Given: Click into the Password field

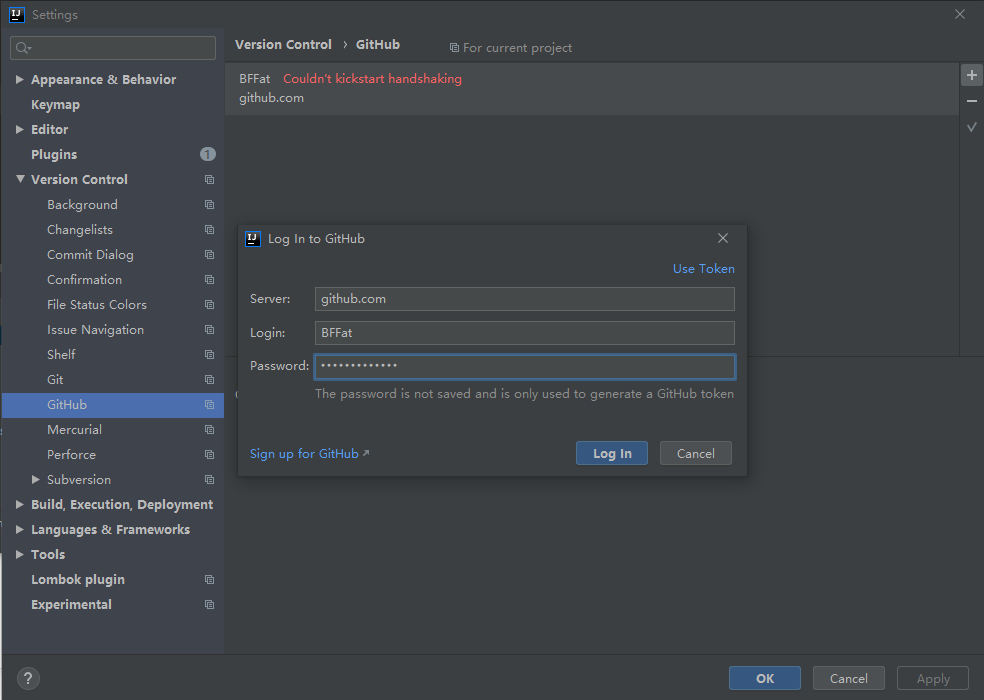Looking at the screenshot, I should (x=525, y=367).
